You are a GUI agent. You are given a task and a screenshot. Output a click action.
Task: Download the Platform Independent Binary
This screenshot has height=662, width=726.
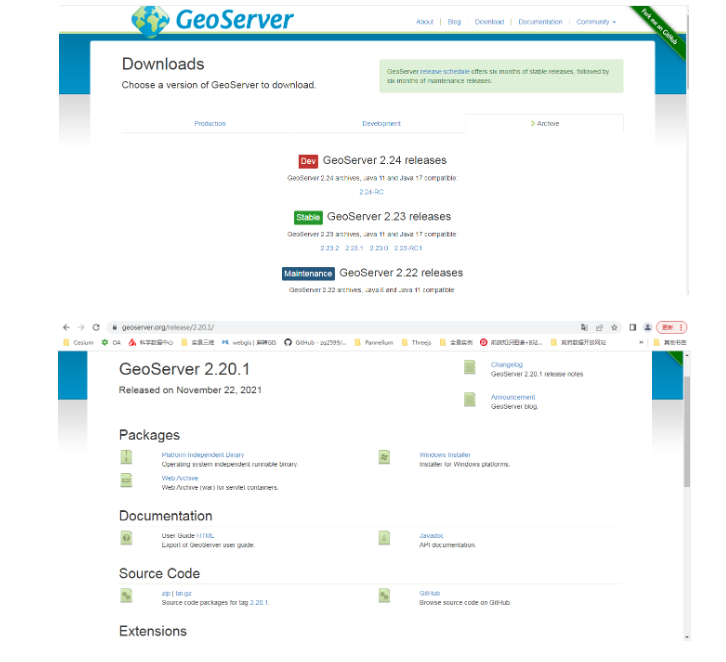click(x=203, y=455)
